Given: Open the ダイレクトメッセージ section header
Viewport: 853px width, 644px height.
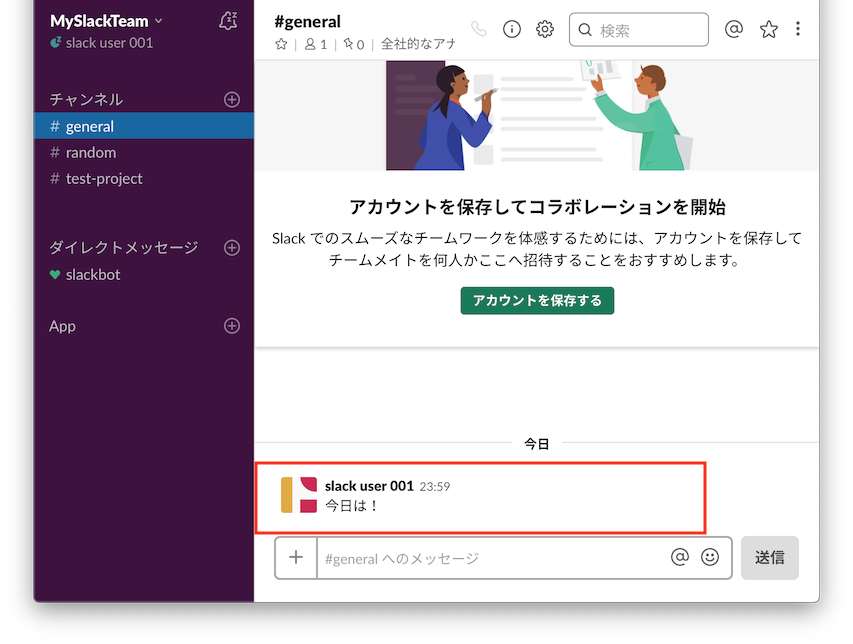Looking at the screenshot, I should 123,247.
